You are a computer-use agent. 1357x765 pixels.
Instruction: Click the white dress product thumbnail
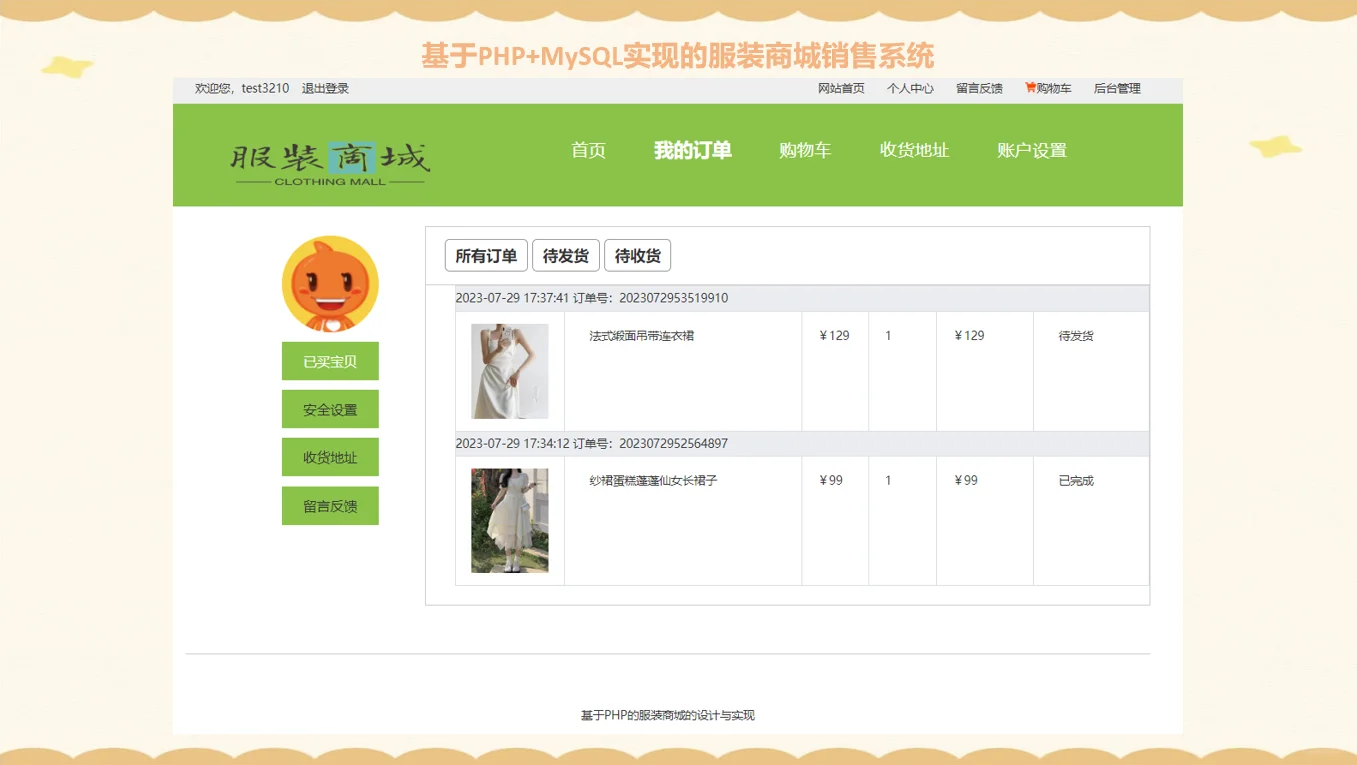point(511,370)
